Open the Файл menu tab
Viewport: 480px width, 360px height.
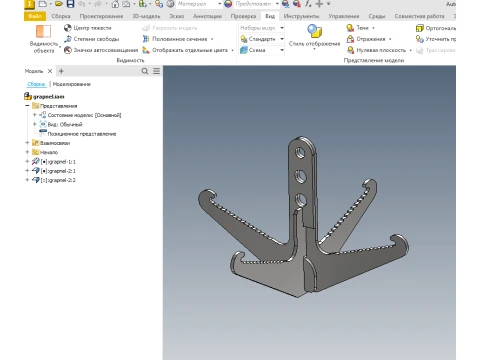(x=35, y=16)
